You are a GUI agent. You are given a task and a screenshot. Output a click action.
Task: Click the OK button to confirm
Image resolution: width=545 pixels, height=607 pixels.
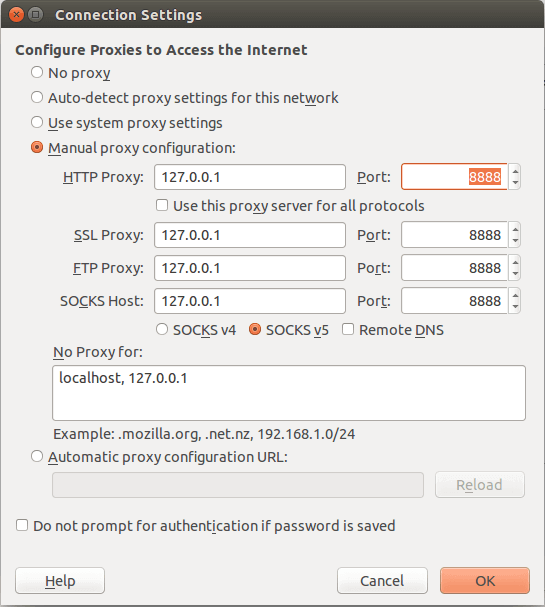pos(485,581)
